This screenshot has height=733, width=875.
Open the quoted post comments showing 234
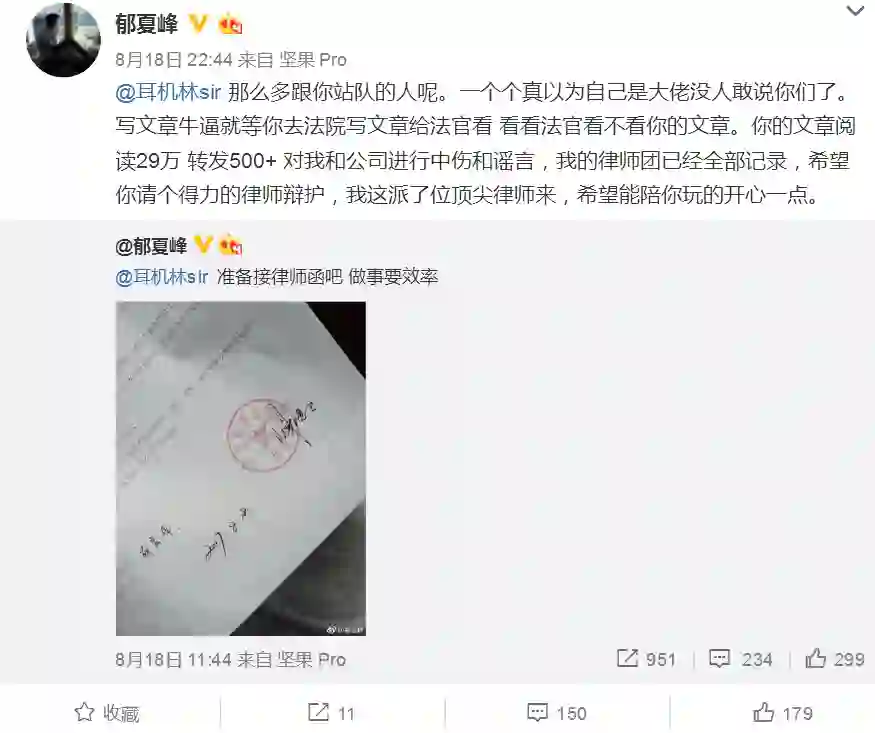coord(741,659)
